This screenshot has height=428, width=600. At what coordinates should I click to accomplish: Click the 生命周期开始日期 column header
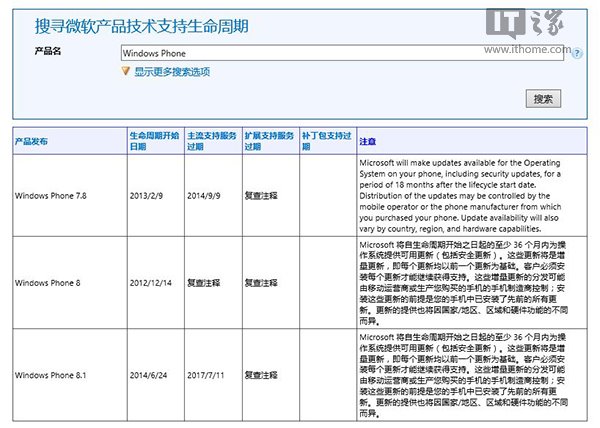coord(155,140)
